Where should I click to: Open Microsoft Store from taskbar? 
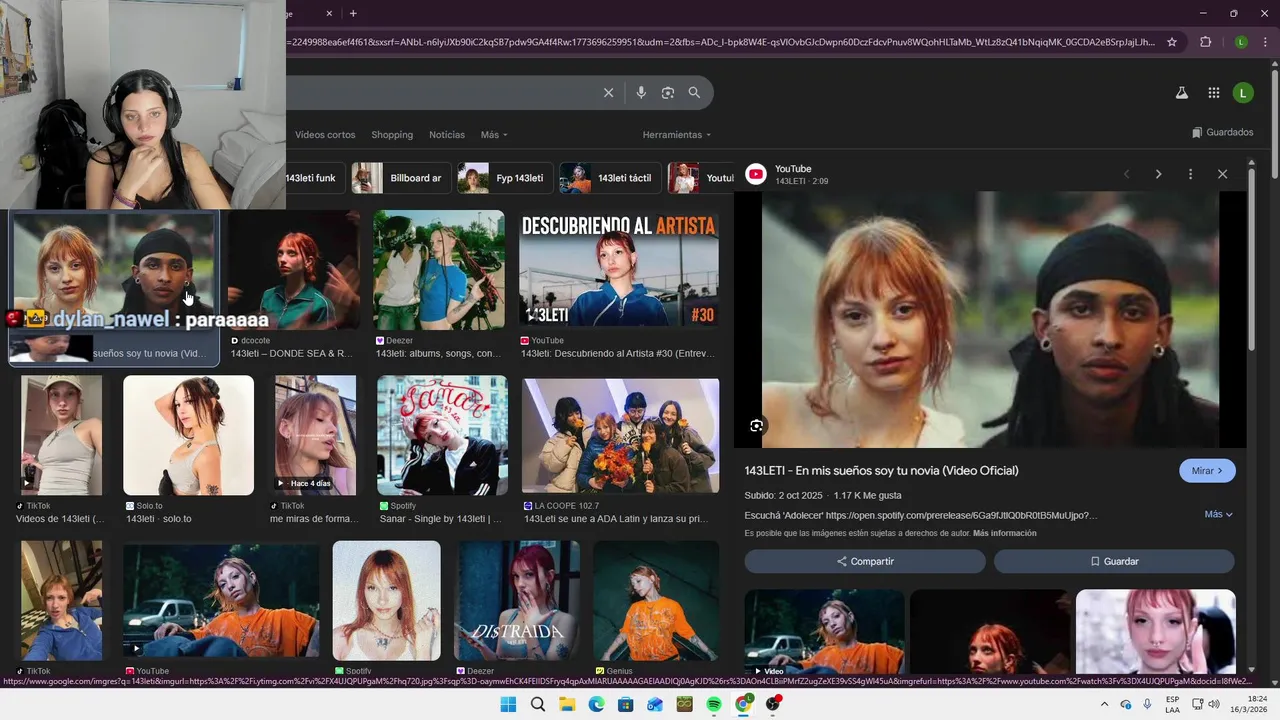[626, 704]
